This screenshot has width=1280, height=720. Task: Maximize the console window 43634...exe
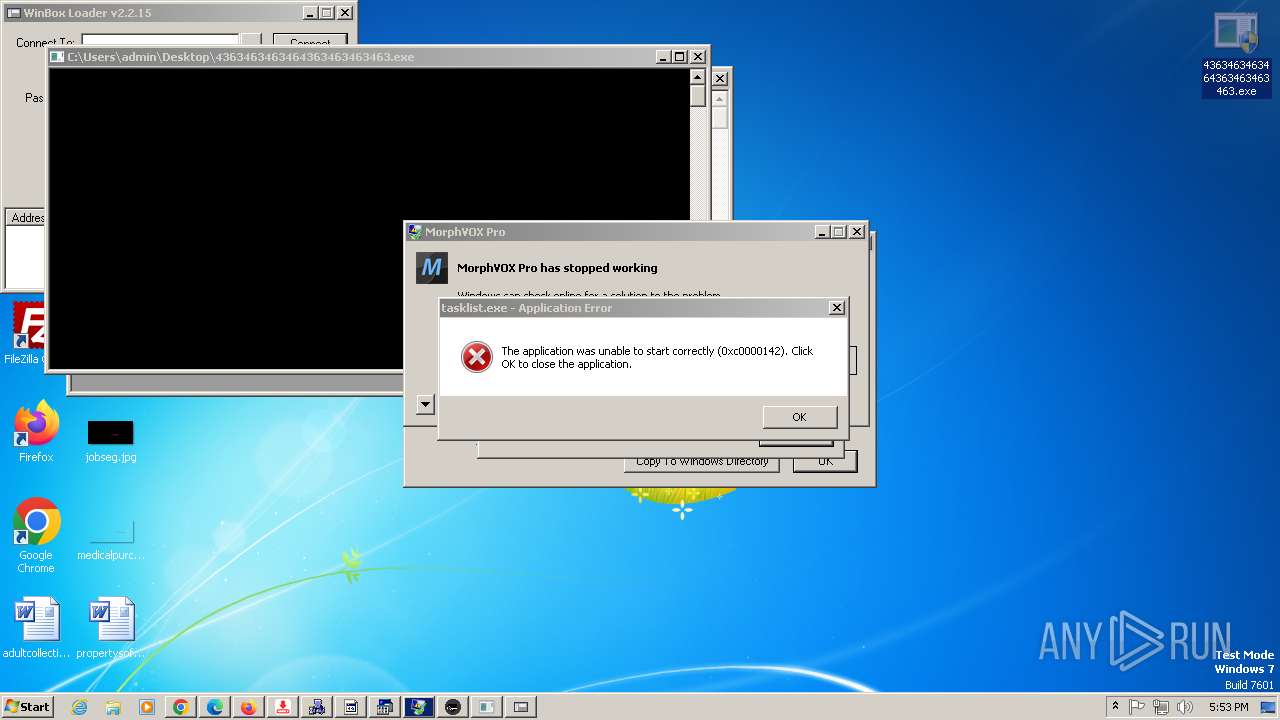(x=680, y=57)
